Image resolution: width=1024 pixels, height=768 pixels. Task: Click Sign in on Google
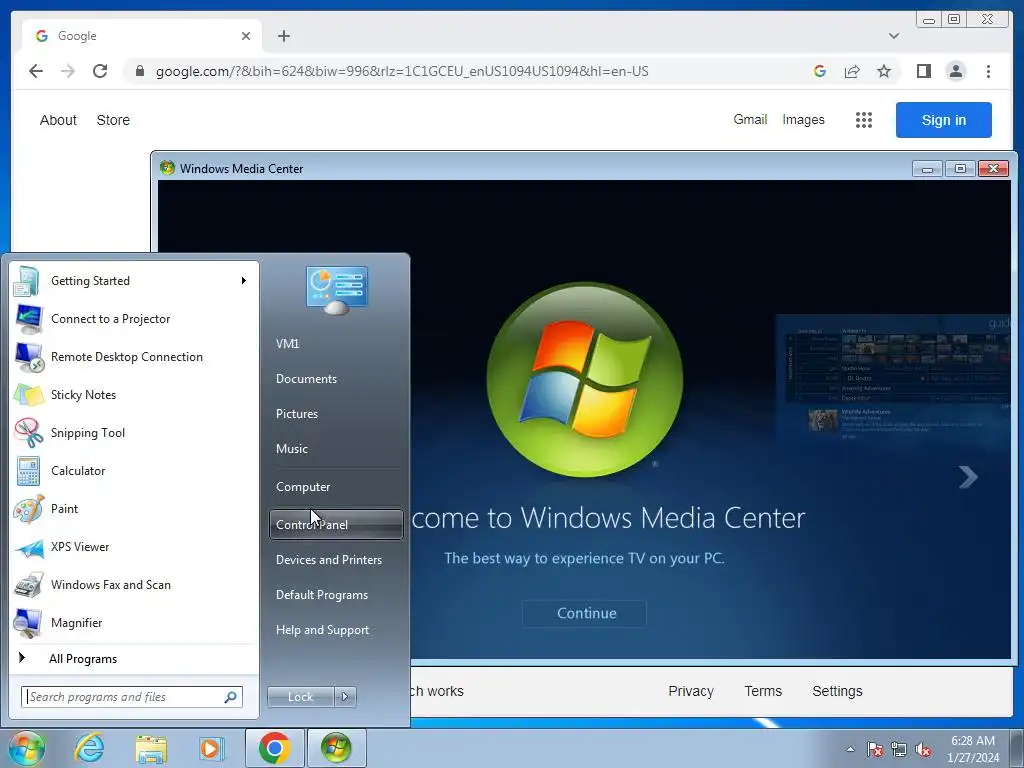944,120
